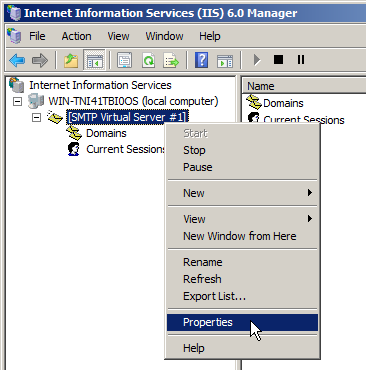The width and height of the screenshot is (366, 370).
Task: Collapse the SMTP Virtual Server node
Action: point(36,117)
